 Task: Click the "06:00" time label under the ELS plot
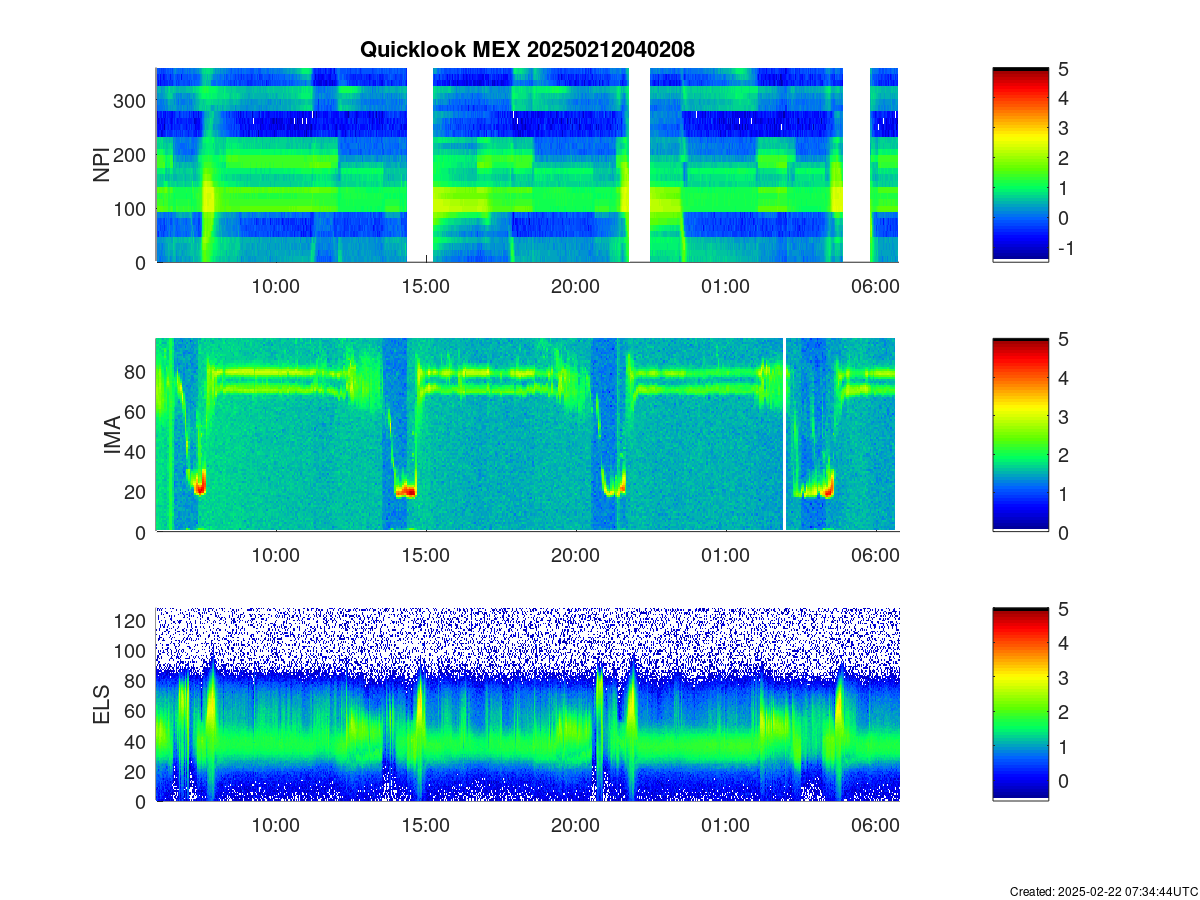tap(875, 825)
